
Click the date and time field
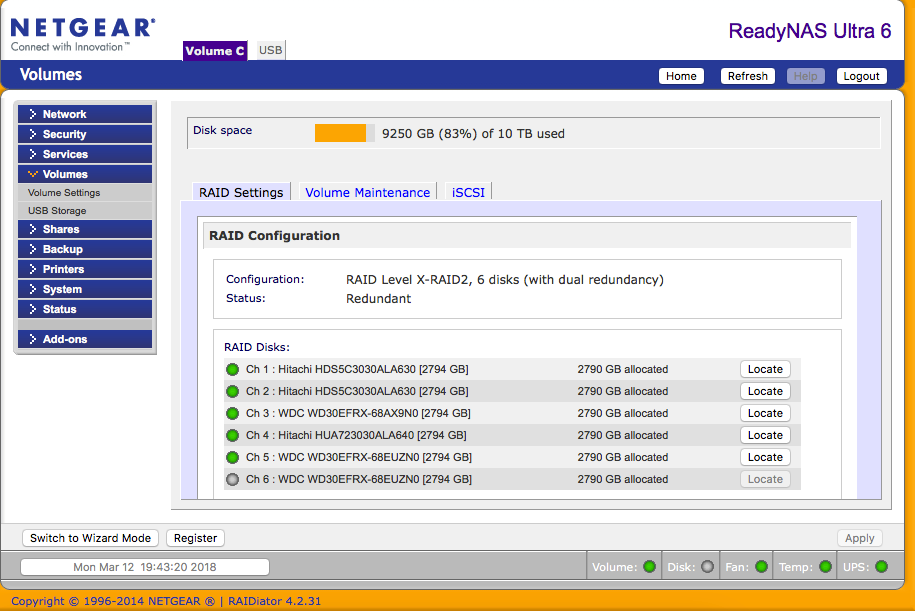(145, 567)
